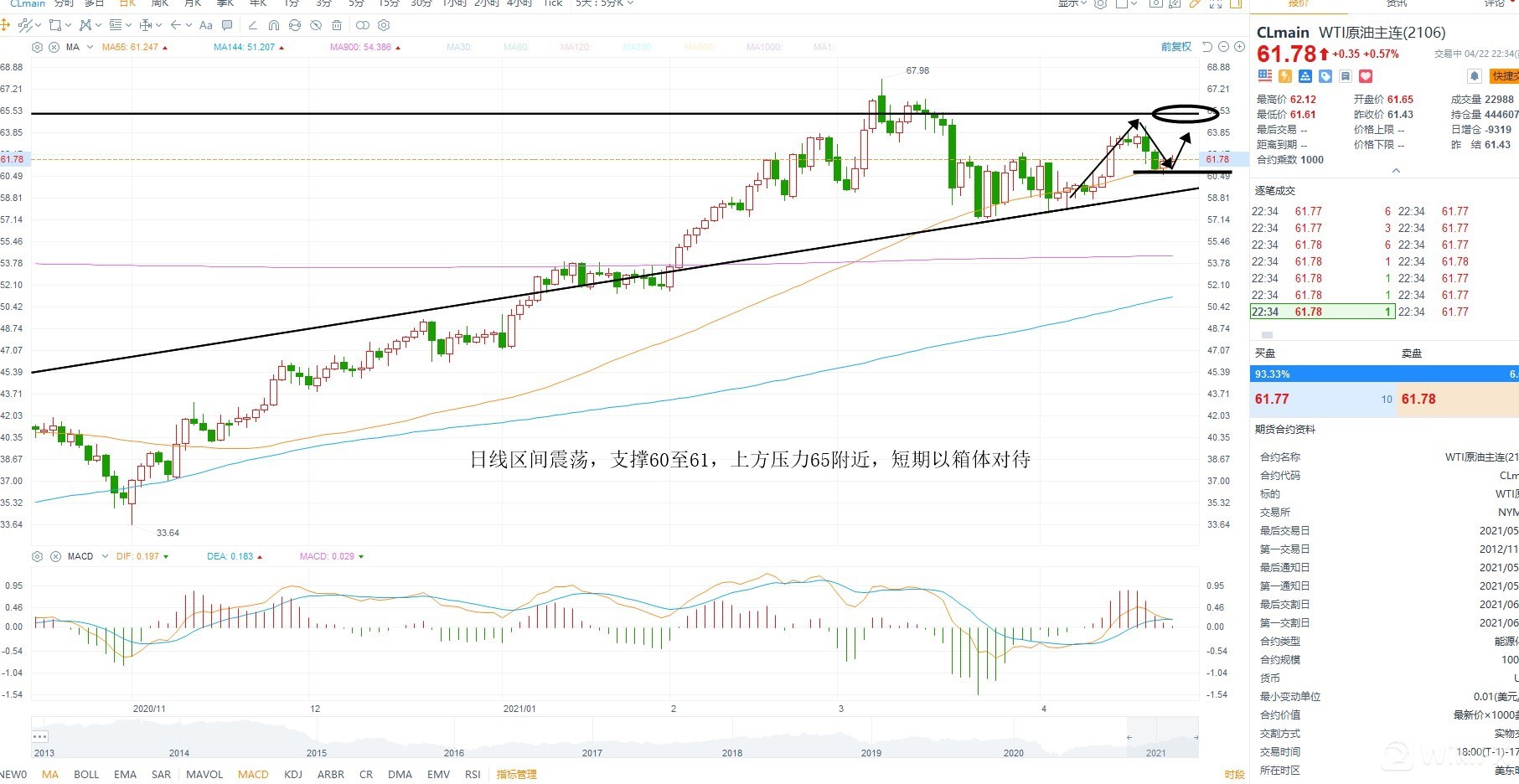Toggle the MA144 line visibility

click(x=248, y=47)
